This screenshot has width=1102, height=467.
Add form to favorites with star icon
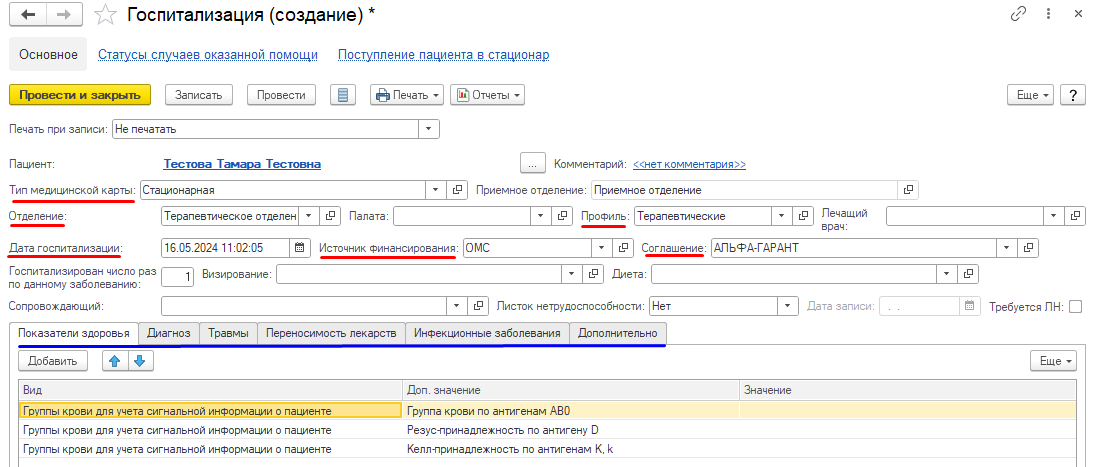click(x=105, y=15)
